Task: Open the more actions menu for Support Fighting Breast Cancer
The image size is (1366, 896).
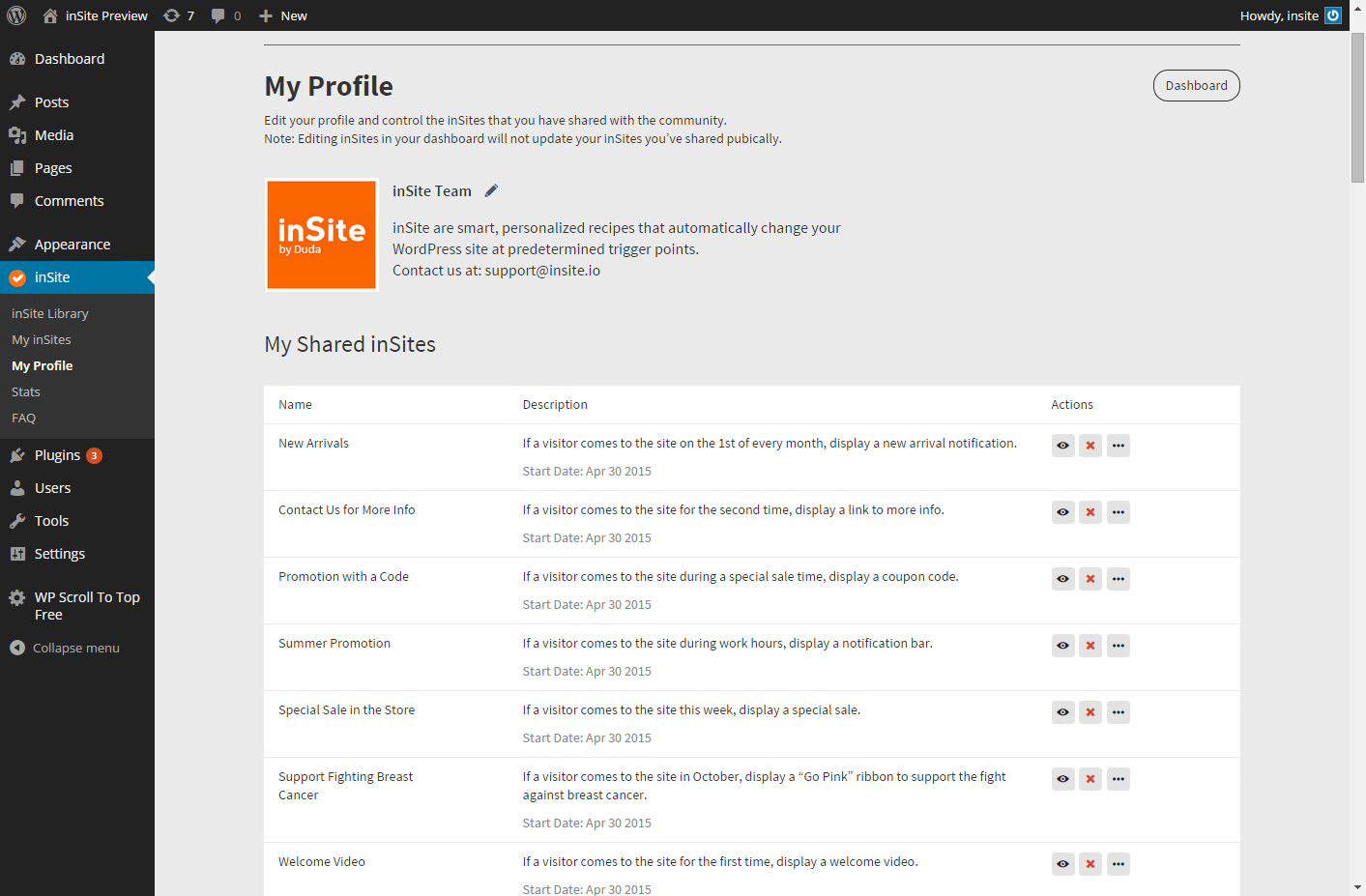Action: pyautogui.click(x=1119, y=779)
